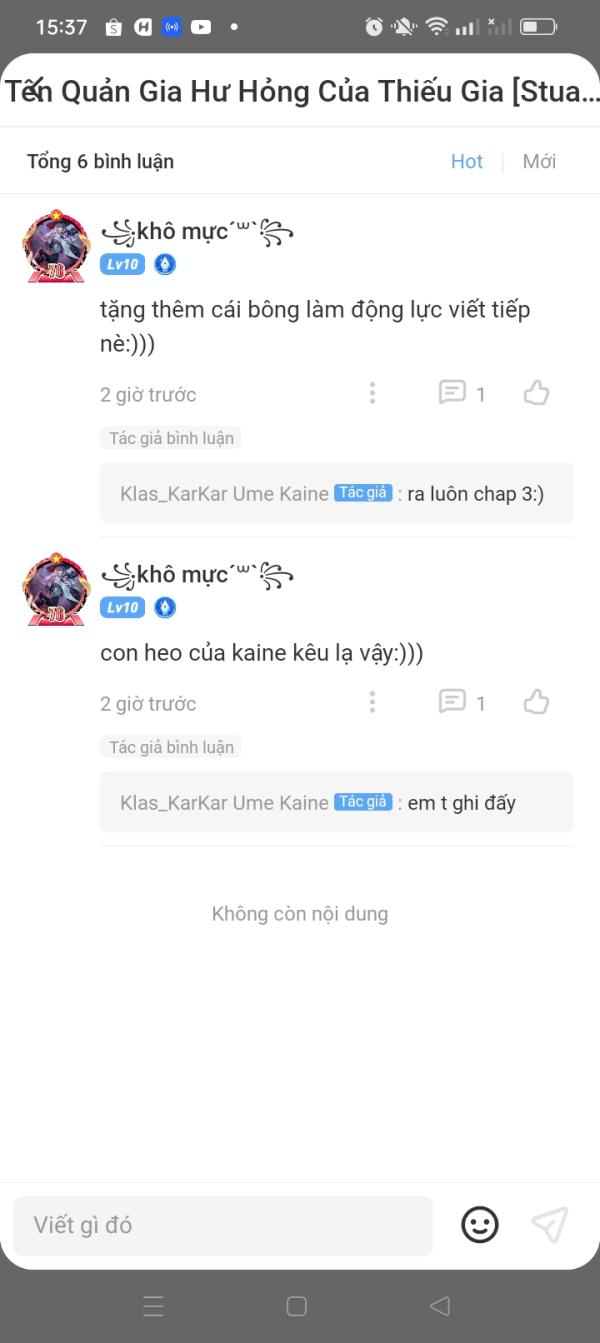Send comment with paper plane icon

click(x=550, y=1224)
